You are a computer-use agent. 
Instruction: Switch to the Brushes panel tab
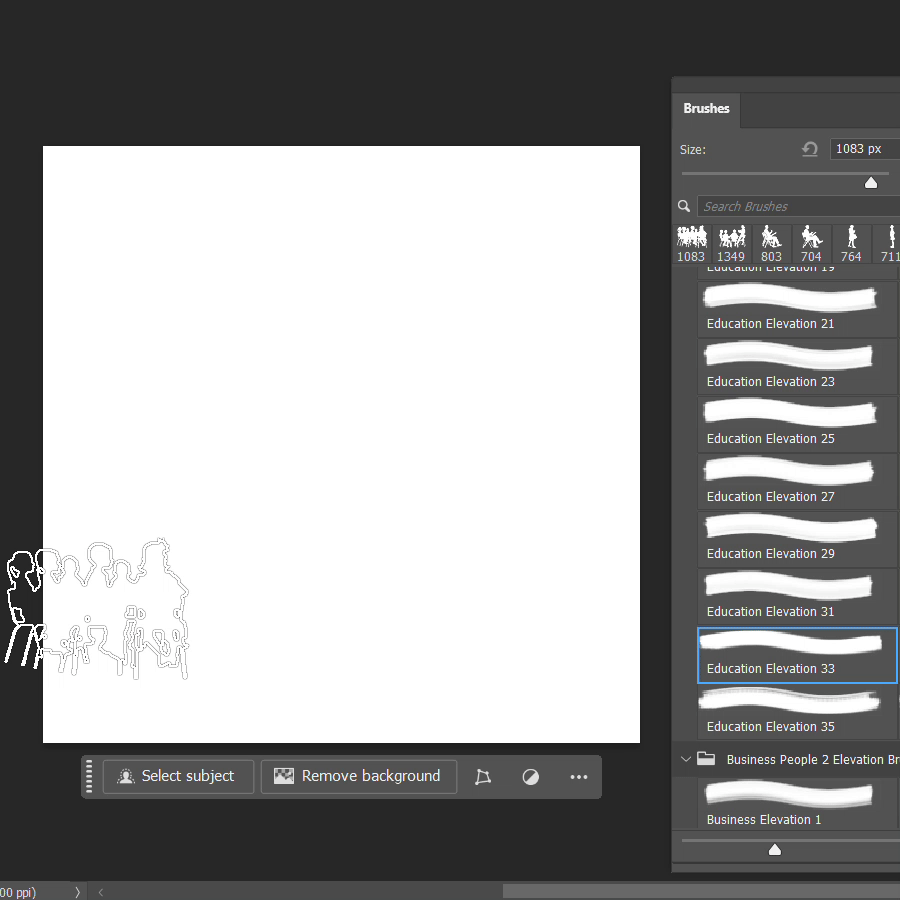click(706, 108)
